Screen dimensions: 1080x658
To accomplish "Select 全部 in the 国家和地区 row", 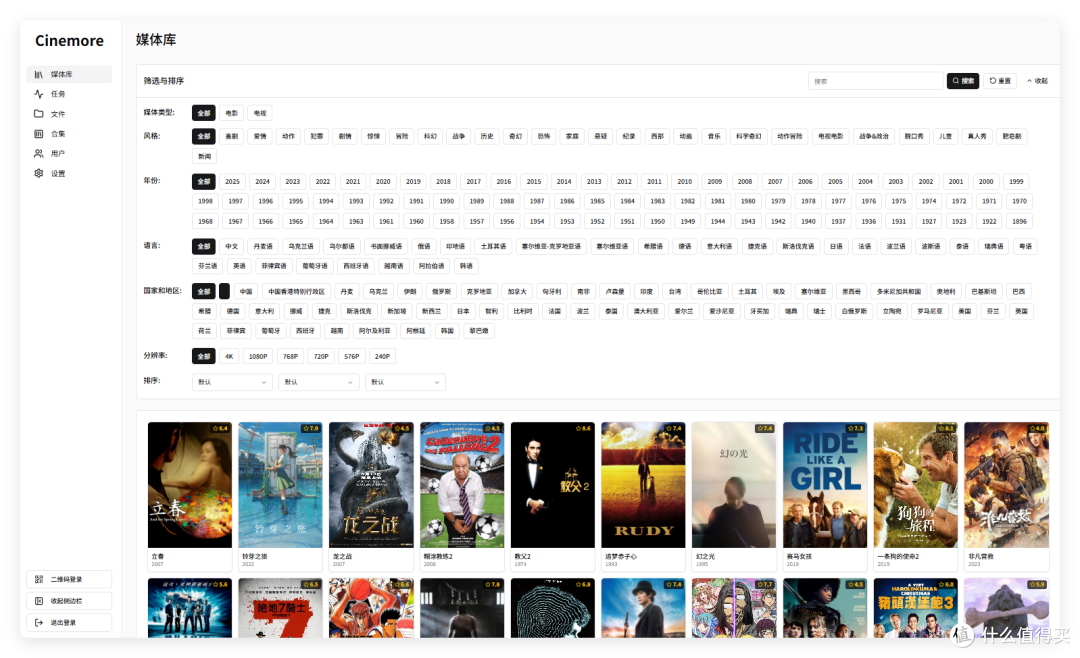I will pyautogui.click(x=204, y=291).
